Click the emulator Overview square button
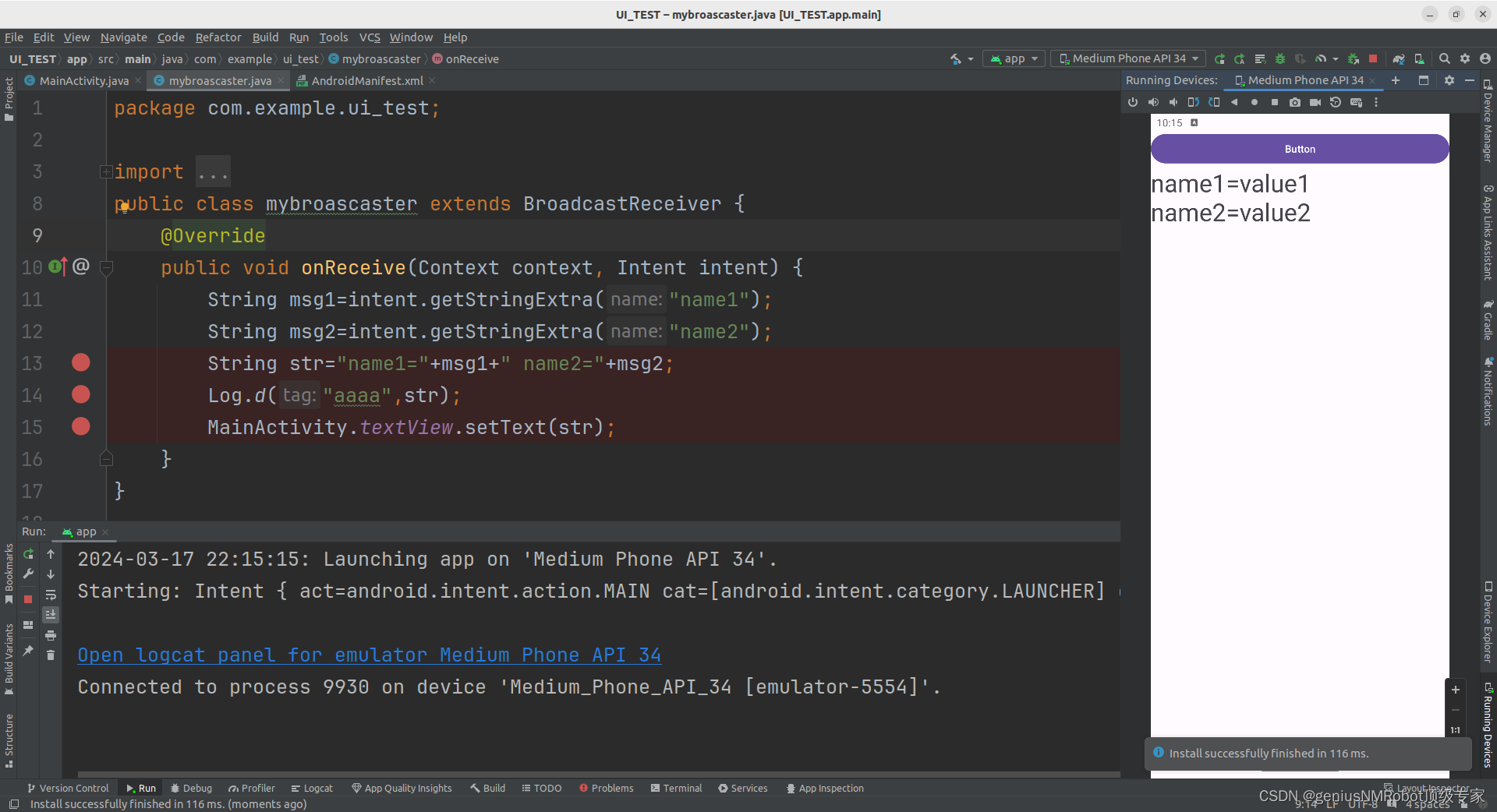Screen dimensions: 1497x812 click(x=1275, y=103)
